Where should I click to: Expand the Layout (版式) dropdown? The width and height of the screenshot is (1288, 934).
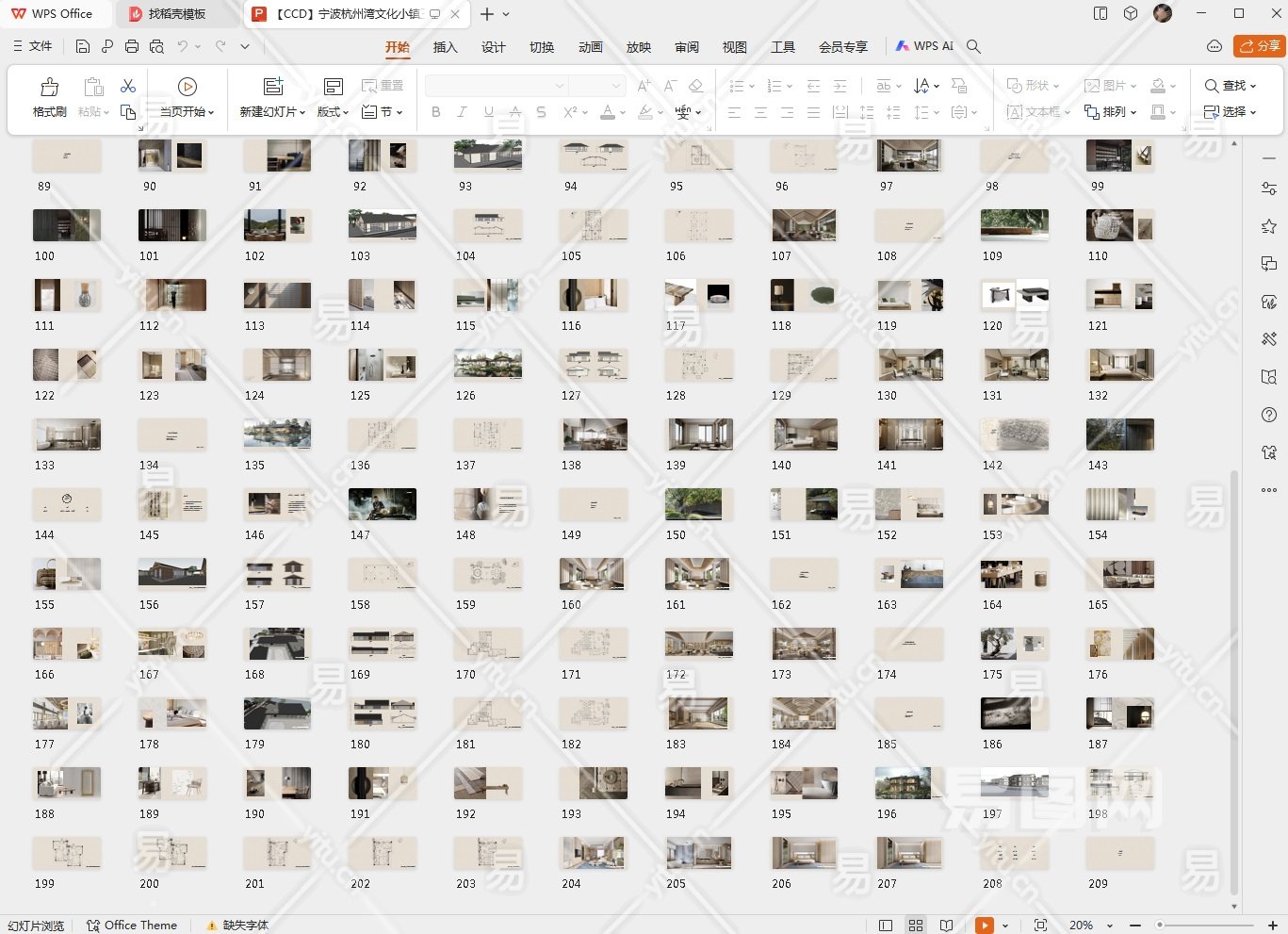[333, 111]
